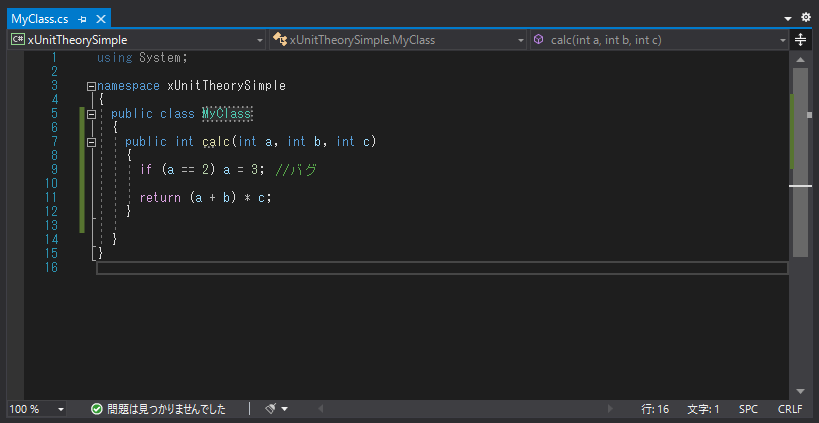Viewport: 819px width, 423px height.
Task: Collapse the calc method block
Action: [91, 142]
